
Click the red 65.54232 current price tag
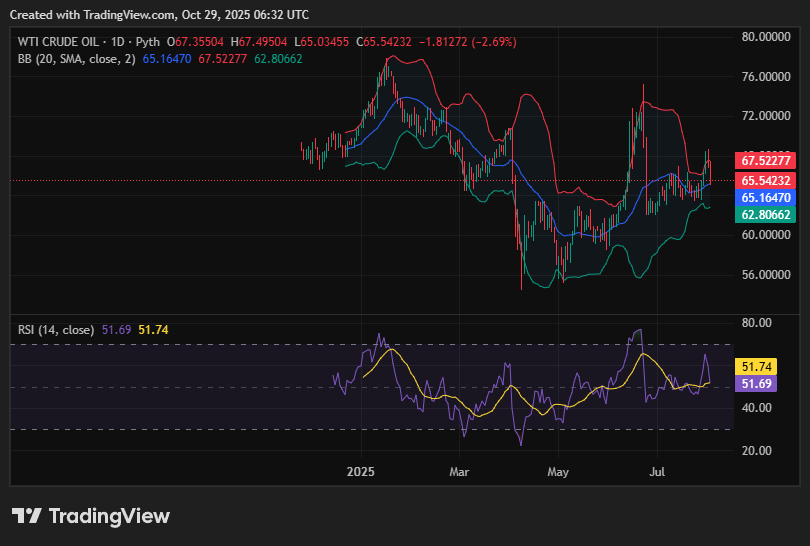(x=766, y=180)
